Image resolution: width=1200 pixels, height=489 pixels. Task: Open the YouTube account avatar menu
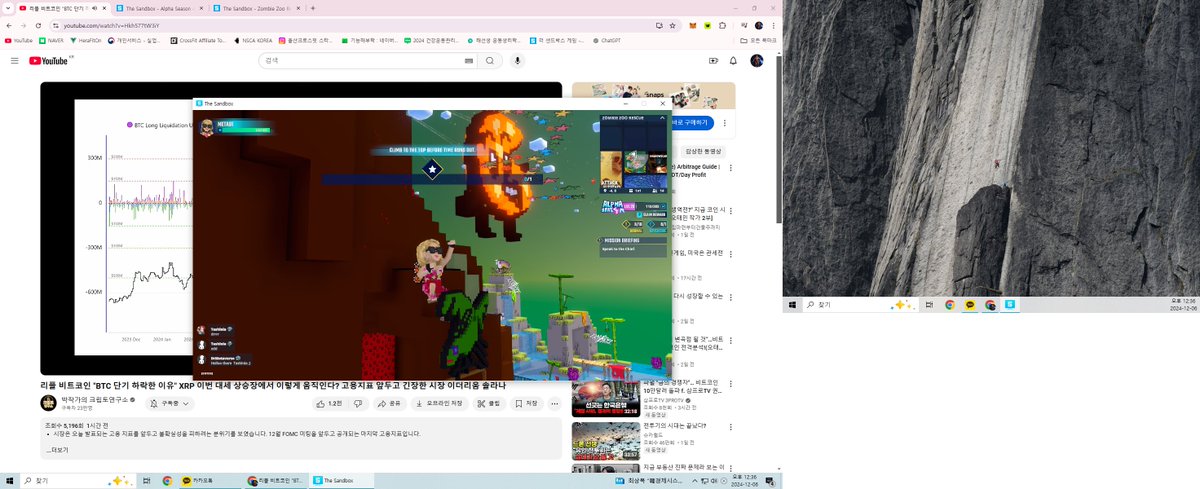757,61
